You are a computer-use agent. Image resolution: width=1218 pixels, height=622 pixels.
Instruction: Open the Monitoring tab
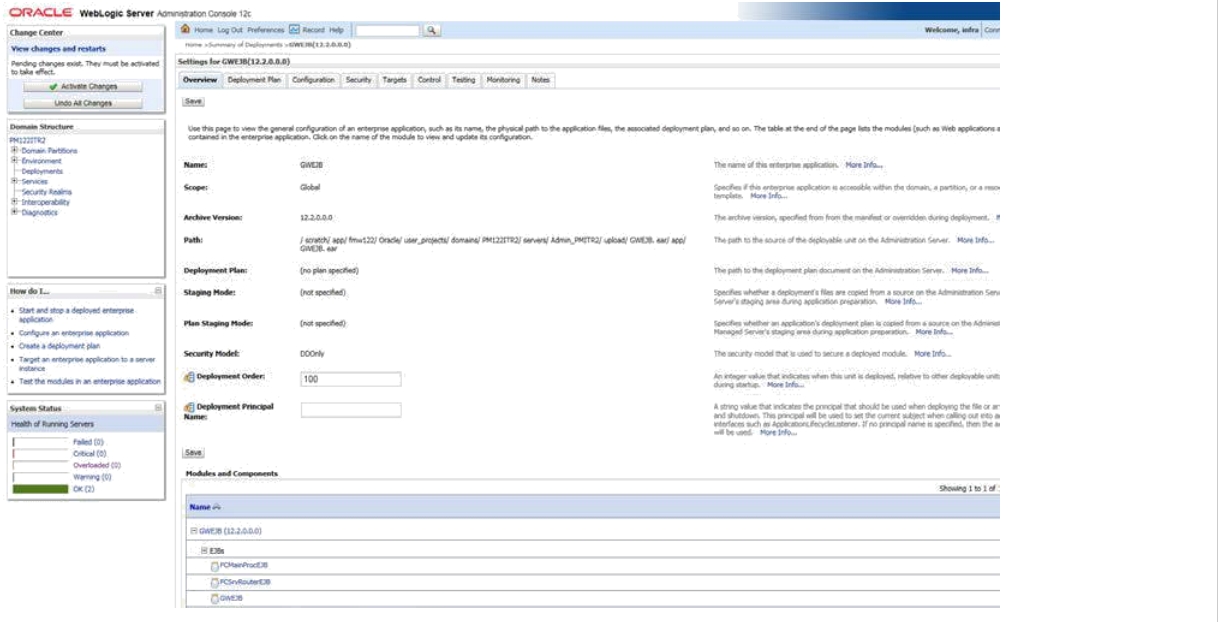coord(503,80)
